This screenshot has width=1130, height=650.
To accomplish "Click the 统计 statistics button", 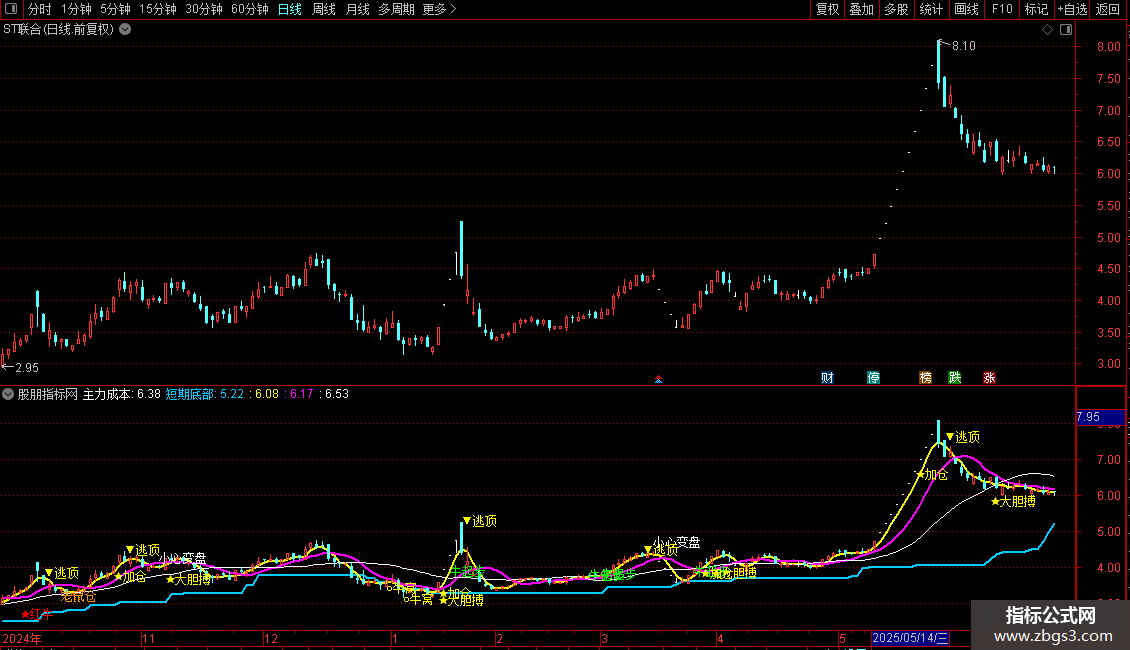I will click(931, 9).
